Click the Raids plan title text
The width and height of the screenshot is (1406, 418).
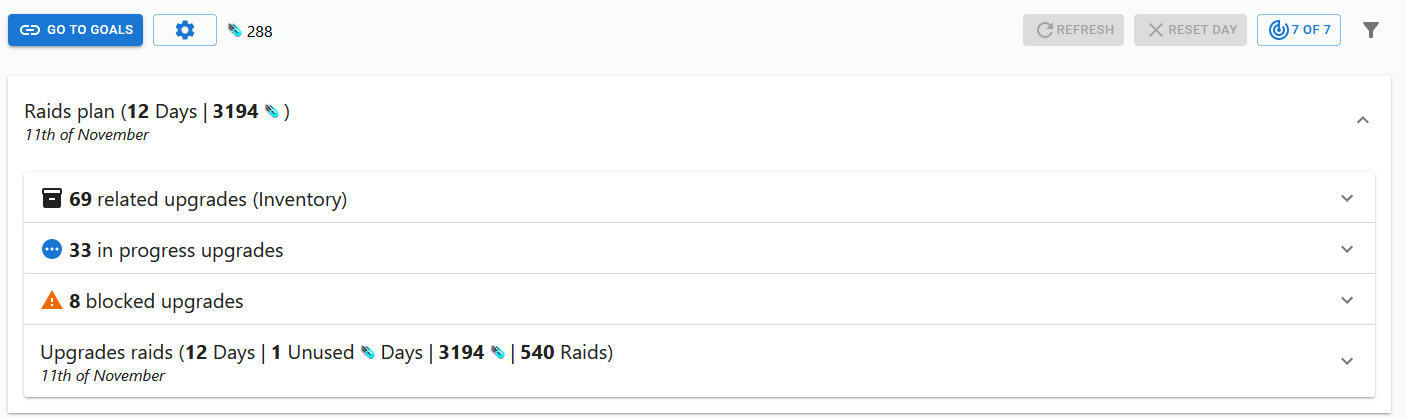(69, 112)
